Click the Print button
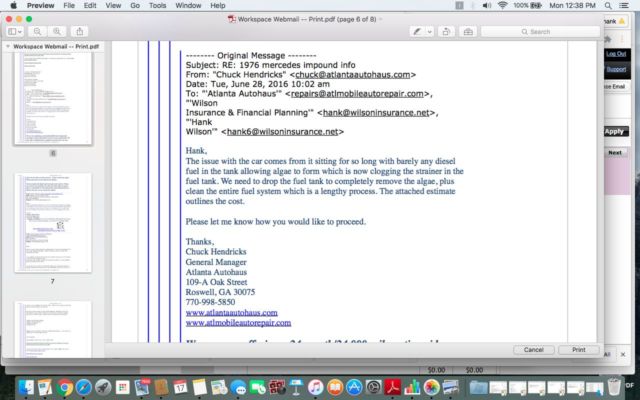640x400 pixels. coord(578,350)
